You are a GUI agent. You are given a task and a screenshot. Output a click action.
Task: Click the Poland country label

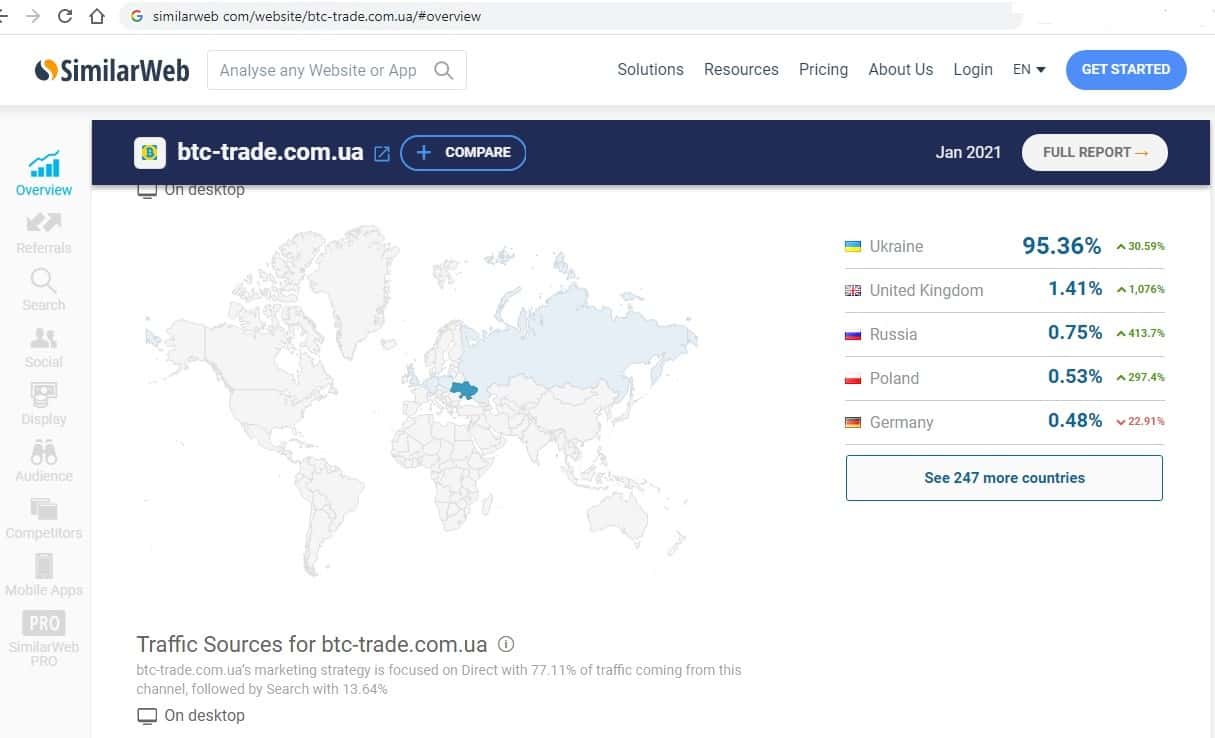(894, 378)
